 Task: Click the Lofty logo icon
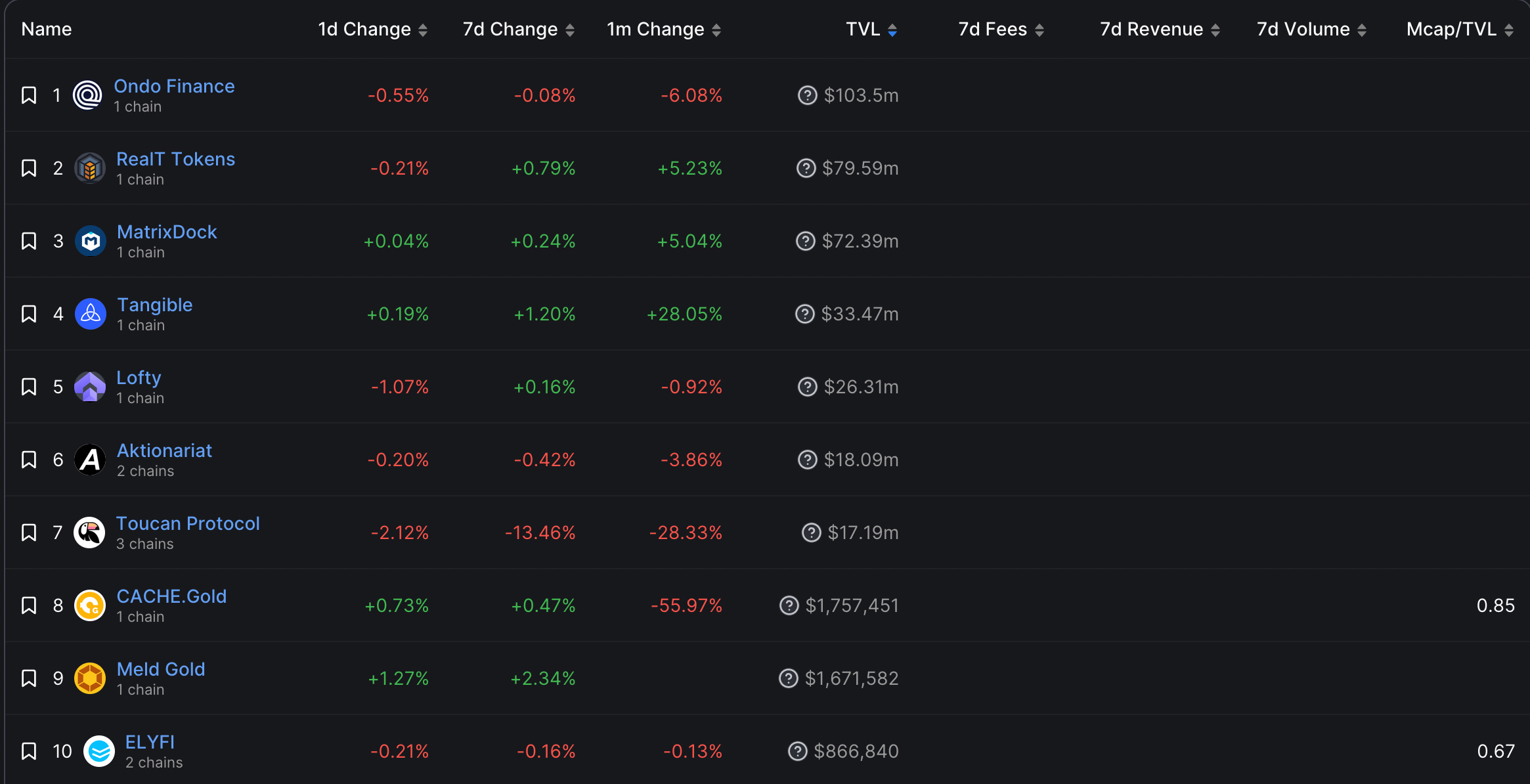pos(90,387)
